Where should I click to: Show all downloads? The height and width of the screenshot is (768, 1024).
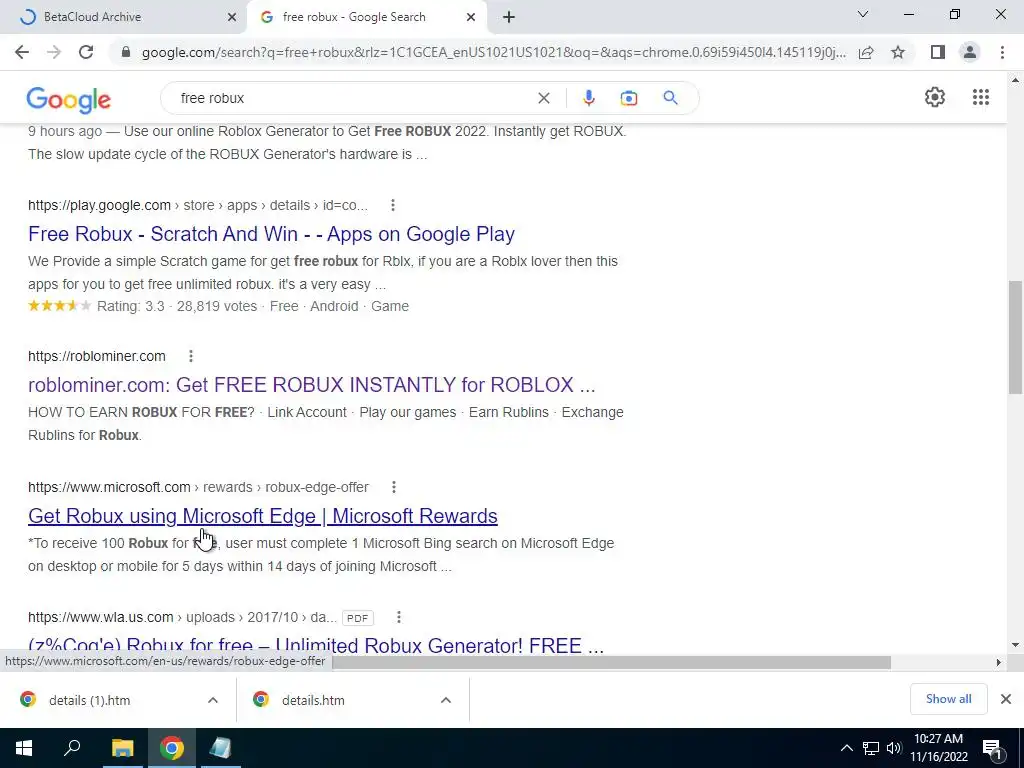[948, 699]
